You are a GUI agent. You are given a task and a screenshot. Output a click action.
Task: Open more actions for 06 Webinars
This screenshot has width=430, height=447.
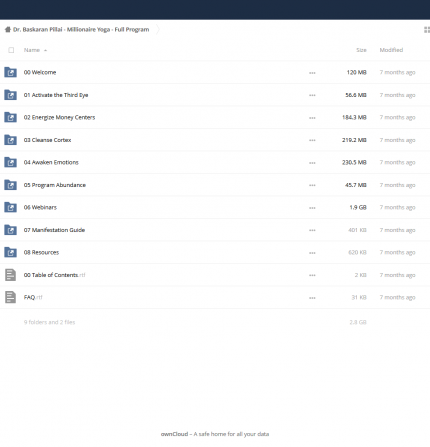[x=312, y=208]
